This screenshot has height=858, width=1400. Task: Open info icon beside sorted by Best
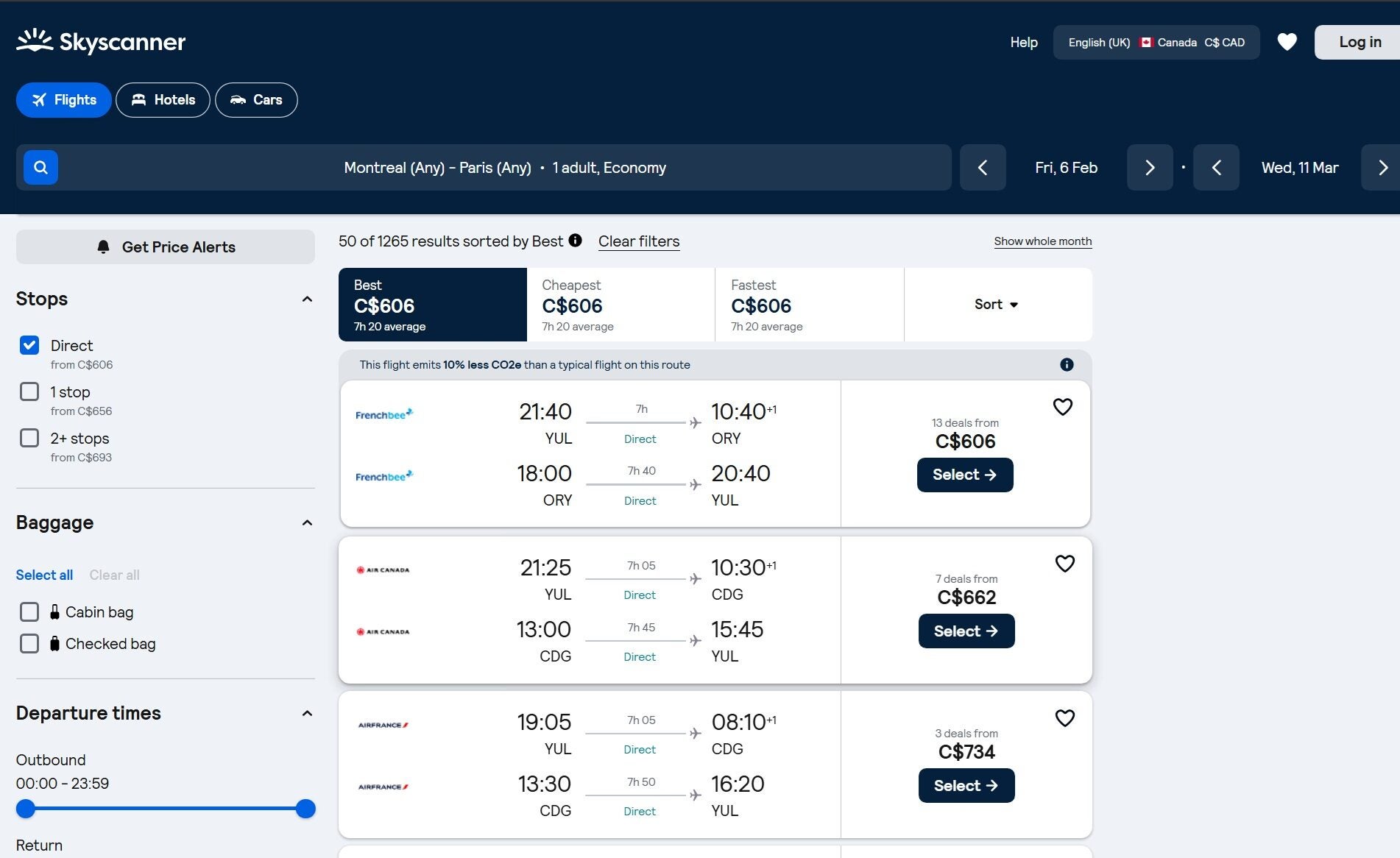(x=576, y=241)
